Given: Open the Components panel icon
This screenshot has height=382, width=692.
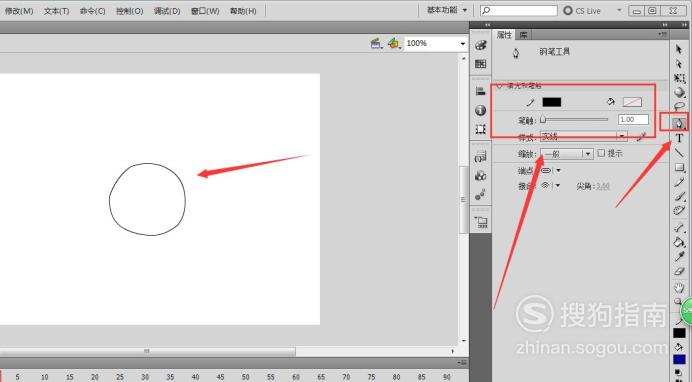Looking at the screenshot, I should coord(481,176).
